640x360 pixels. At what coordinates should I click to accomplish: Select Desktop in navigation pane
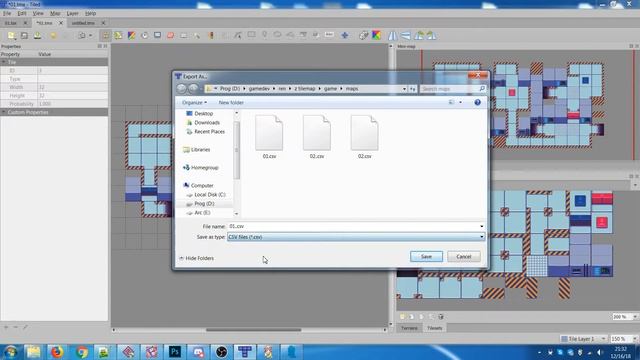203,113
